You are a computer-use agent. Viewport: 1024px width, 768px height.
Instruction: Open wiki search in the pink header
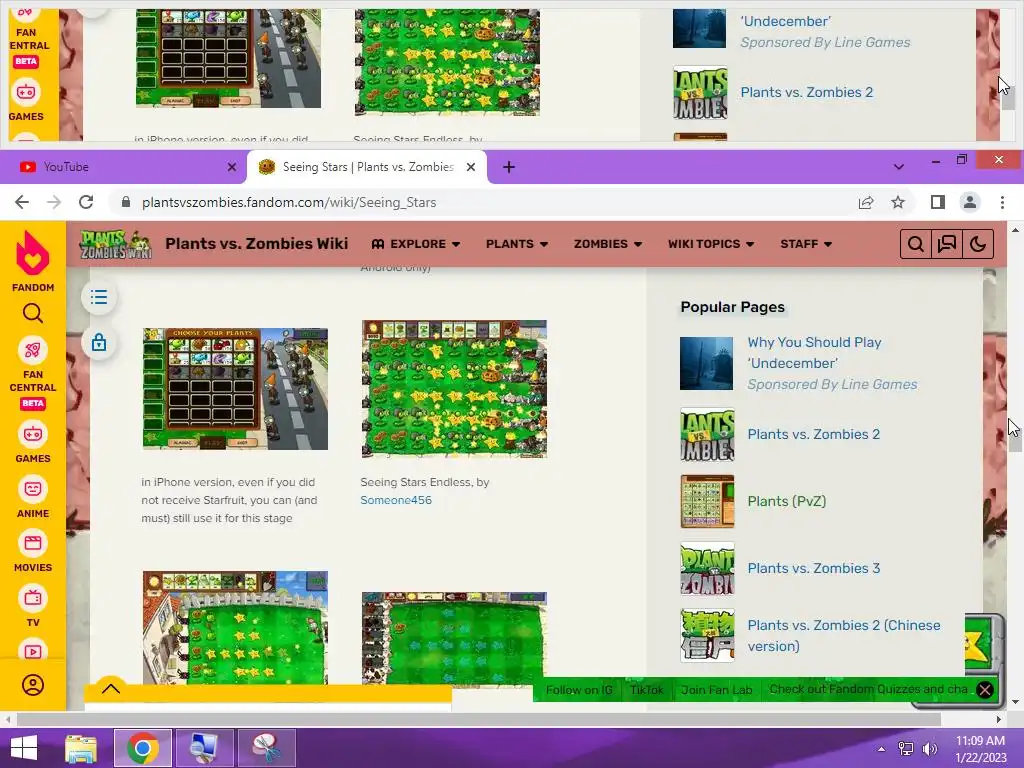pos(916,244)
